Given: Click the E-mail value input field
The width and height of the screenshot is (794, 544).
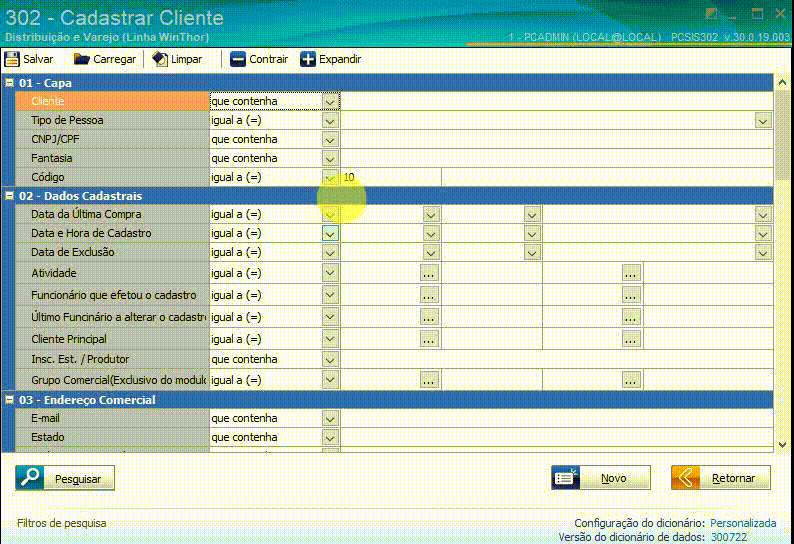Looking at the screenshot, I should pos(557,418).
